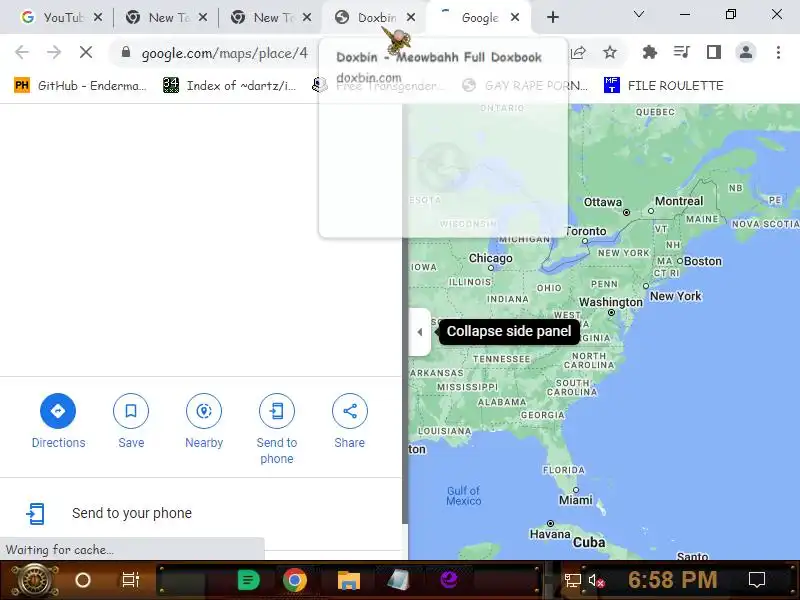Viewport: 800px width, 600px height.
Task: Open the GitHub - Enderma bookmark
Action: pos(81,85)
